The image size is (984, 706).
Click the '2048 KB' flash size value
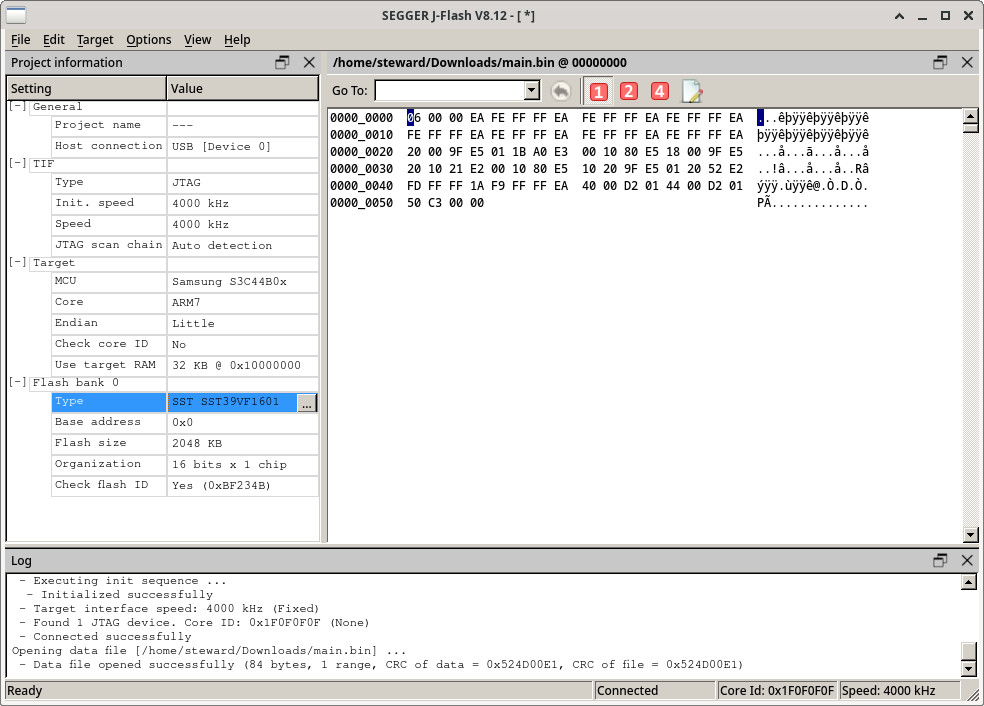click(197, 443)
